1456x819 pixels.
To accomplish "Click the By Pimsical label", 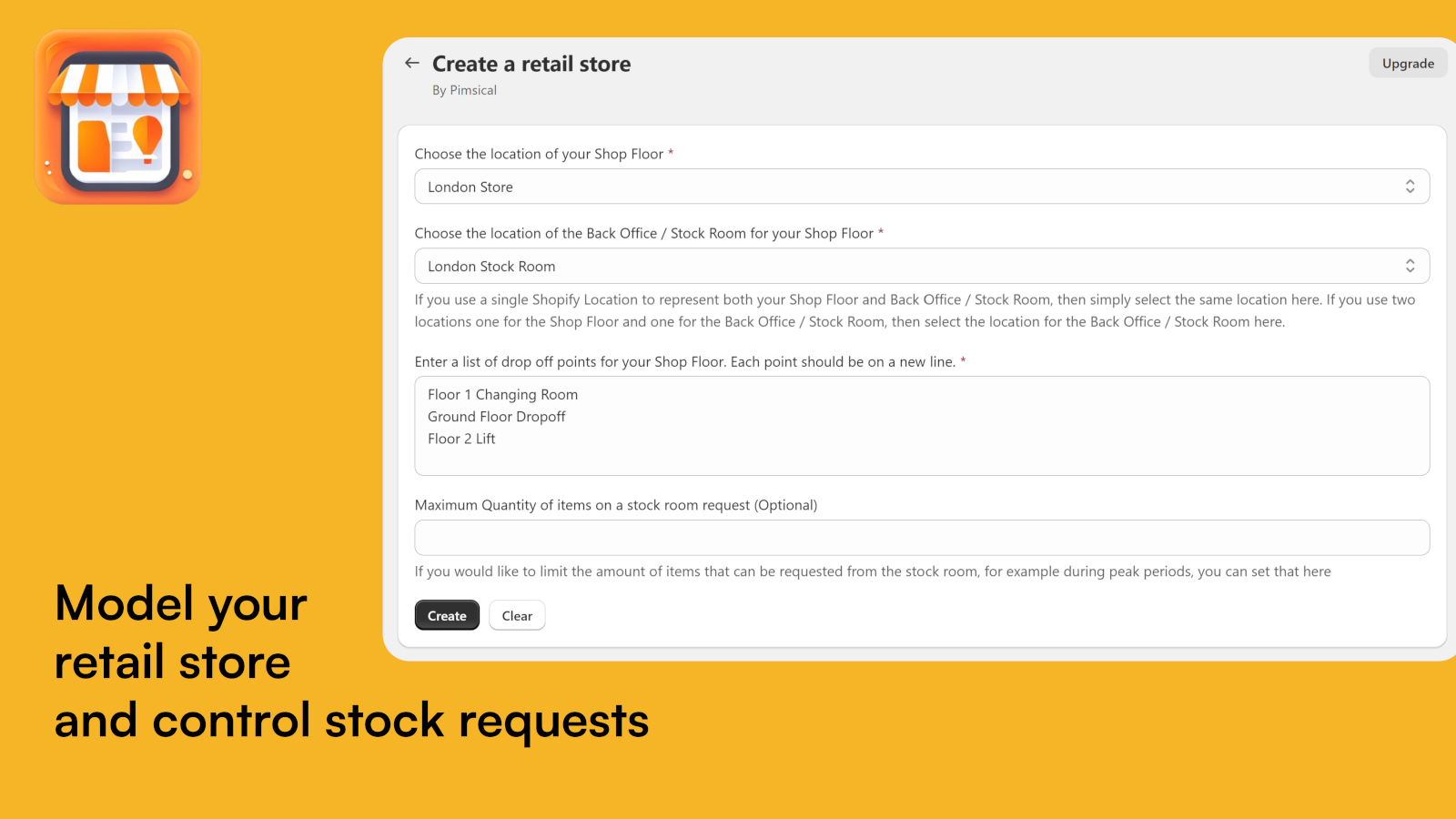I will pos(465,90).
